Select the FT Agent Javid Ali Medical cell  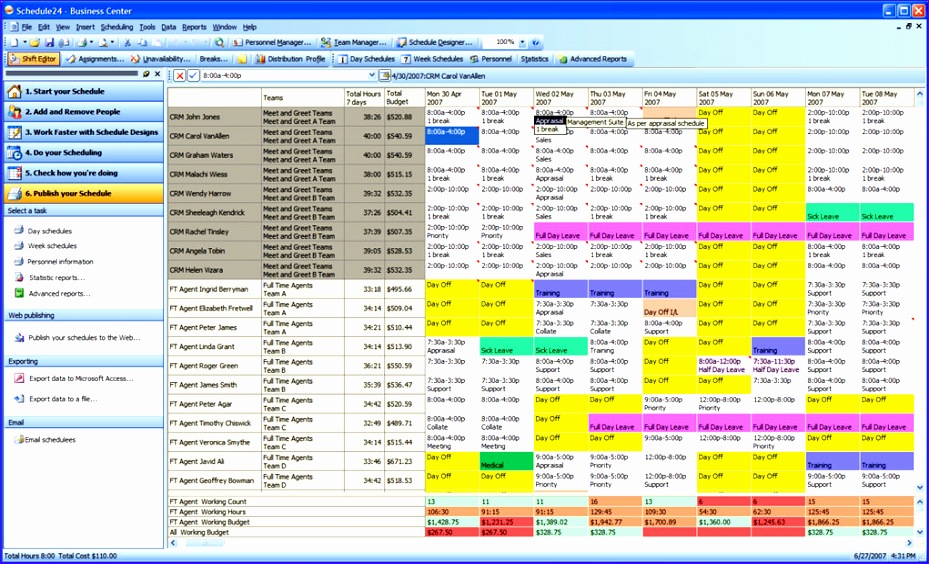coord(507,462)
